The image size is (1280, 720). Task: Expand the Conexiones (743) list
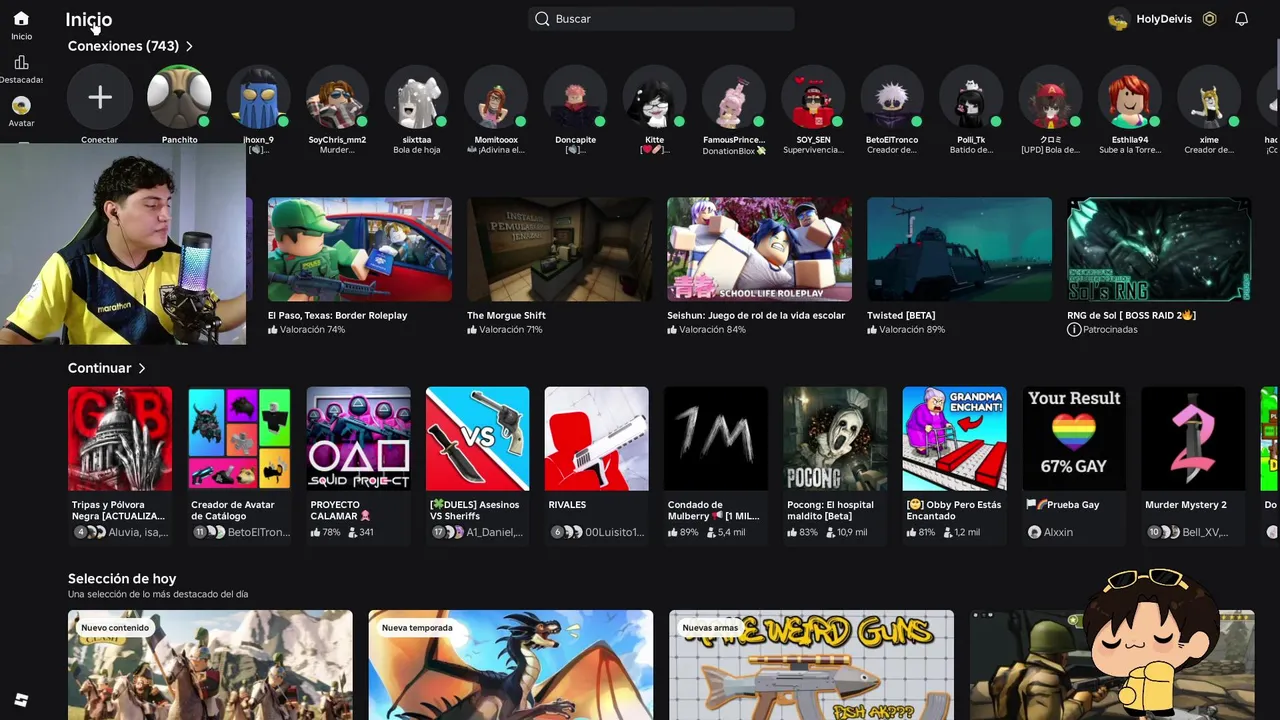point(130,46)
